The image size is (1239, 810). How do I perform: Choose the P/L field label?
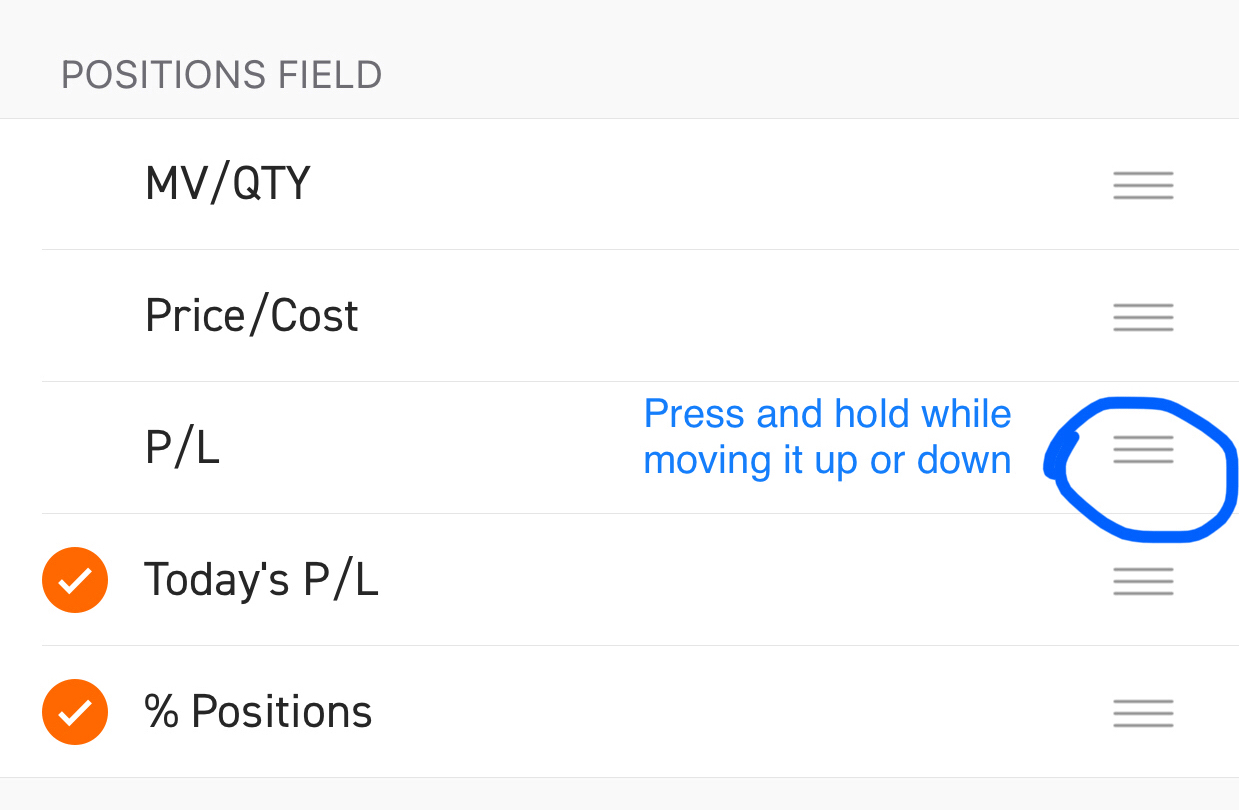tap(182, 448)
